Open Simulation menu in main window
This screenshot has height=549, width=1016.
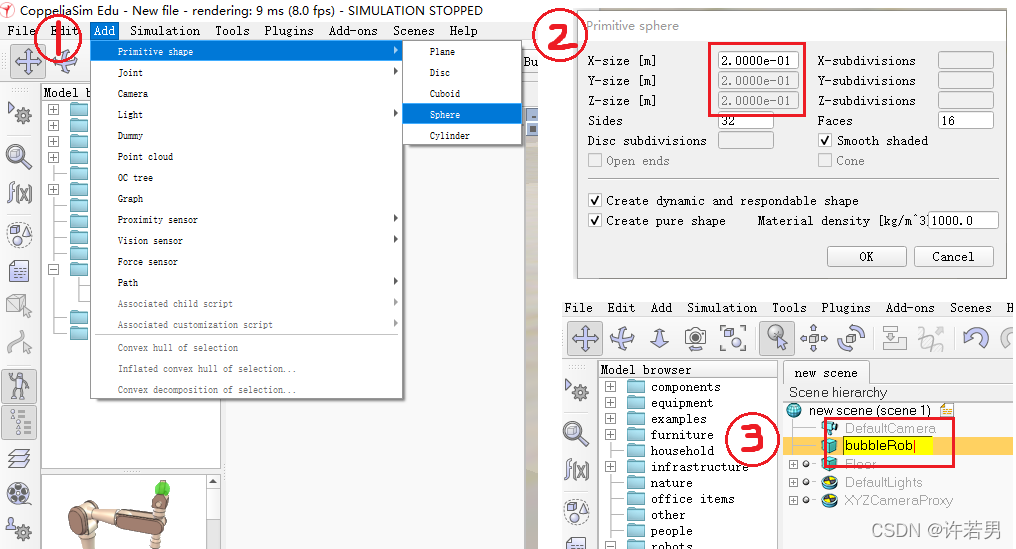165,30
